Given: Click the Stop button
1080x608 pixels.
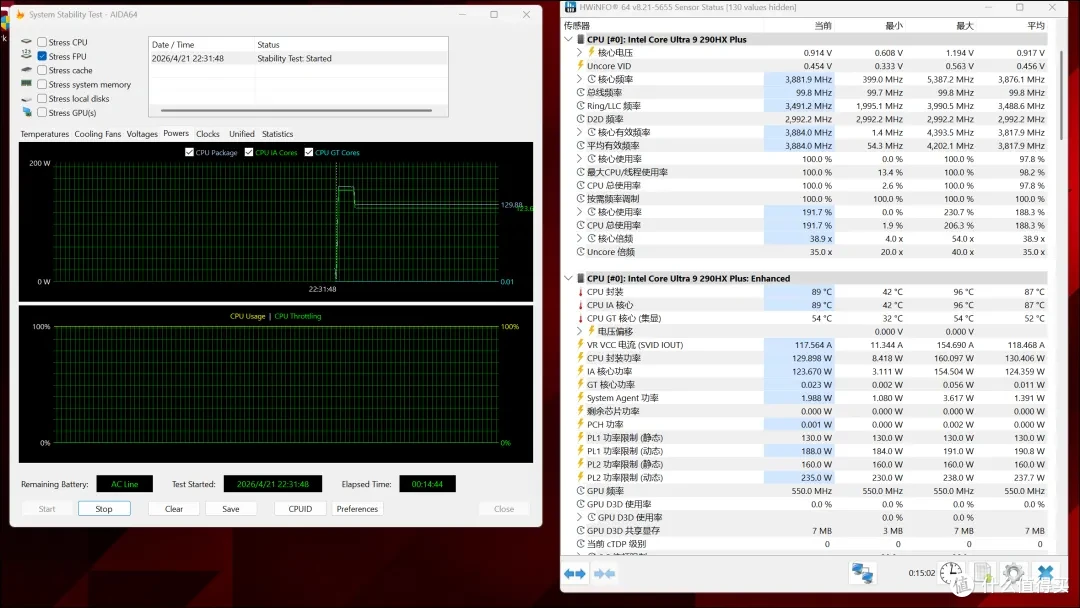Looking at the screenshot, I should [104, 509].
